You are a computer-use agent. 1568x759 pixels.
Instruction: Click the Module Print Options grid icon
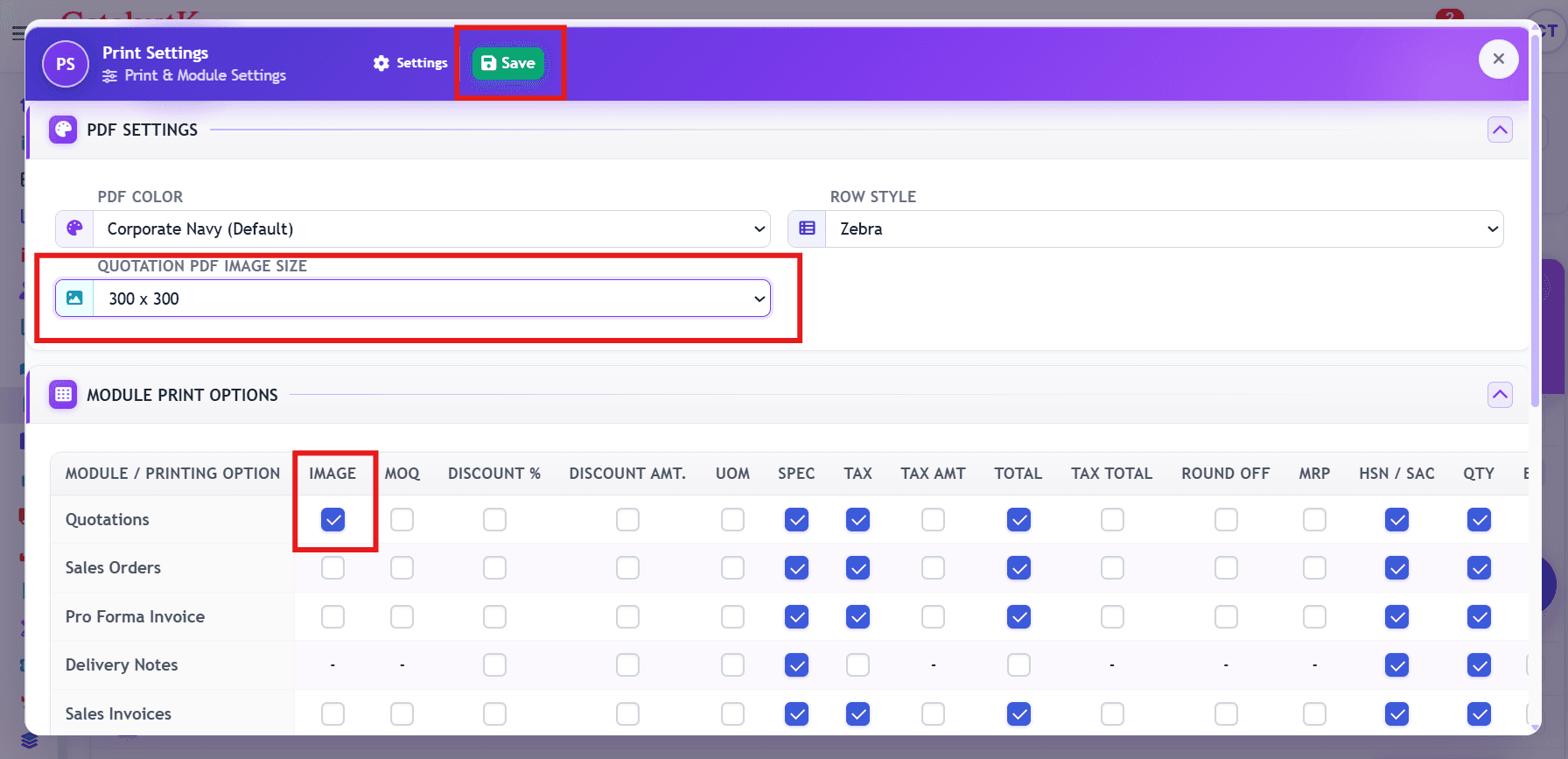point(63,395)
